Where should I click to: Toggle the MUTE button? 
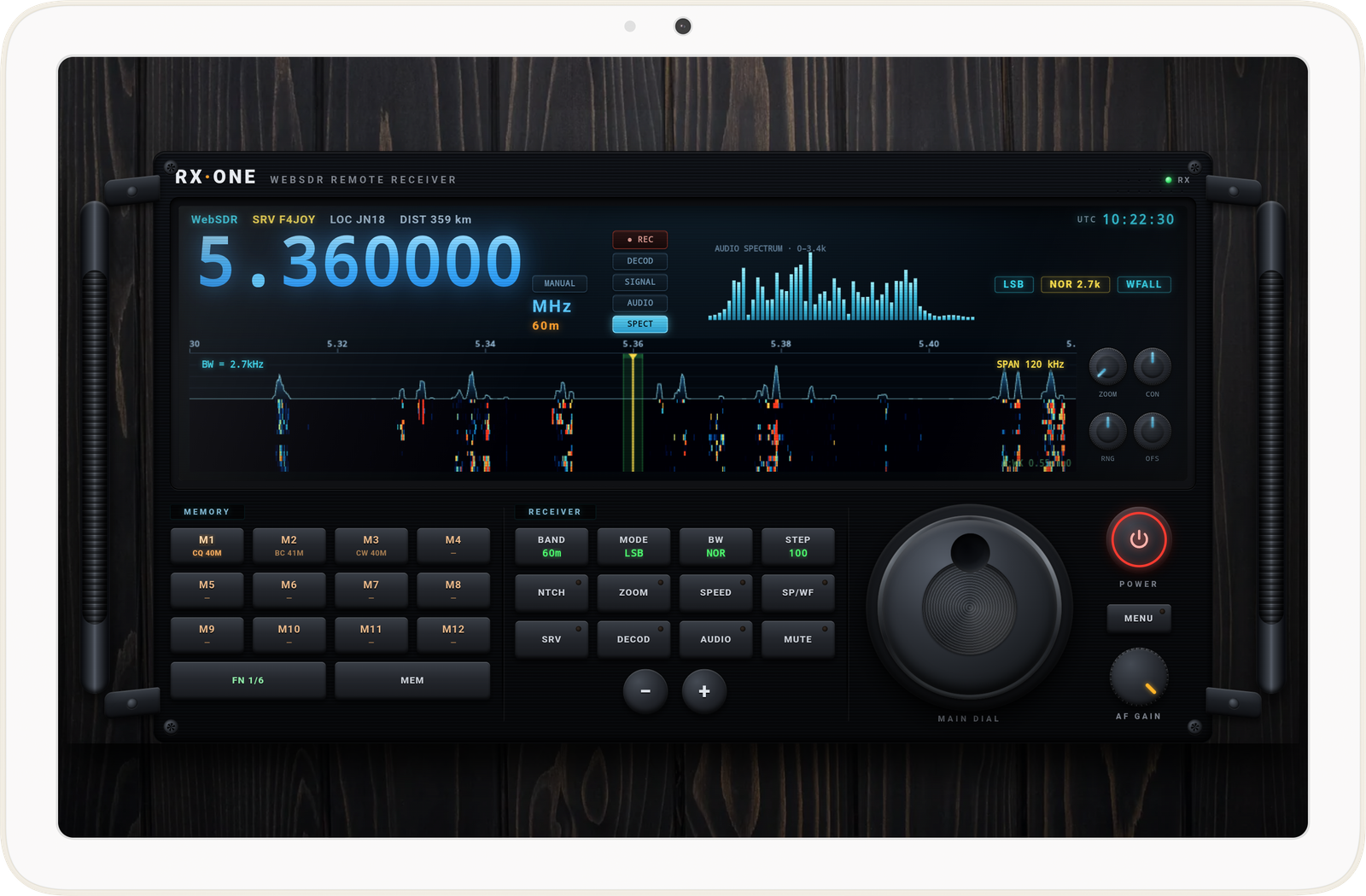[x=798, y=639]
